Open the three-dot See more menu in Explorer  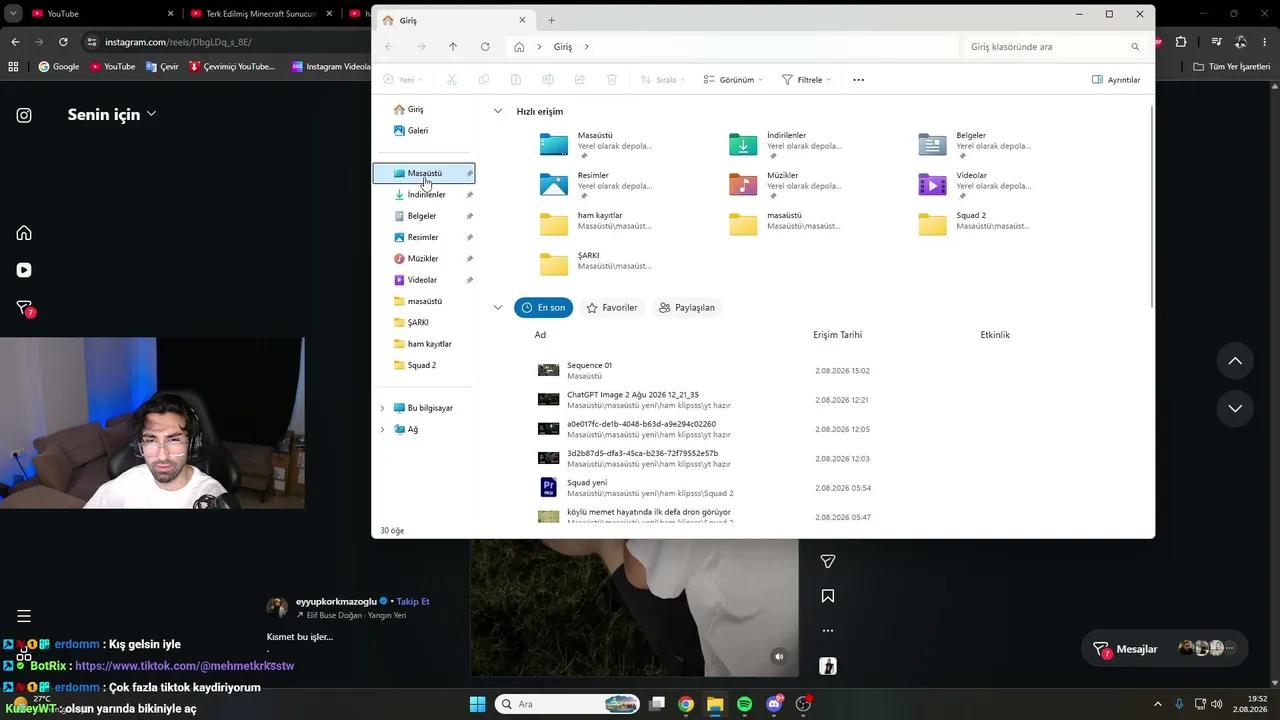point(858,80)
